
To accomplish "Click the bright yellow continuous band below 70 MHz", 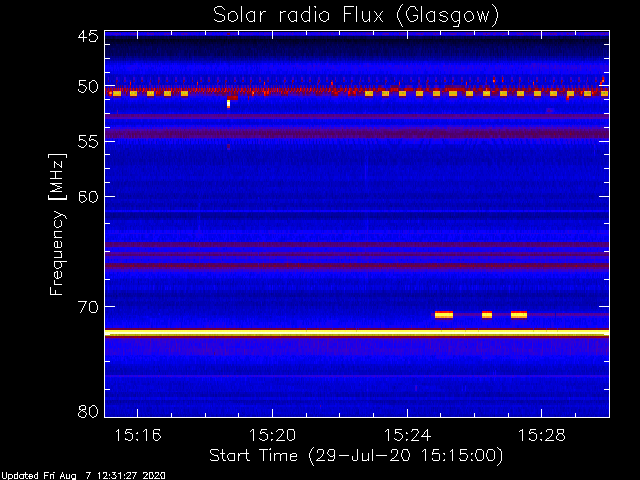I will 357,333.
